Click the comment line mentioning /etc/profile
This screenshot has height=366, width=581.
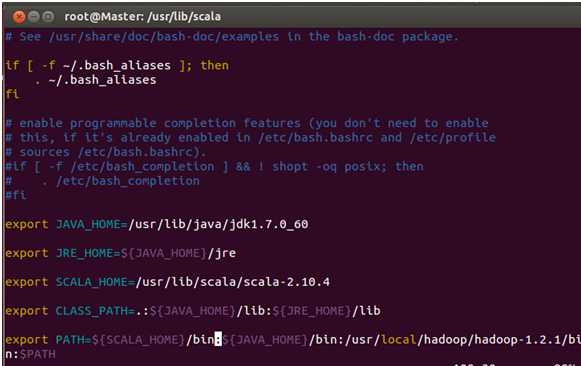coord(250,137)
